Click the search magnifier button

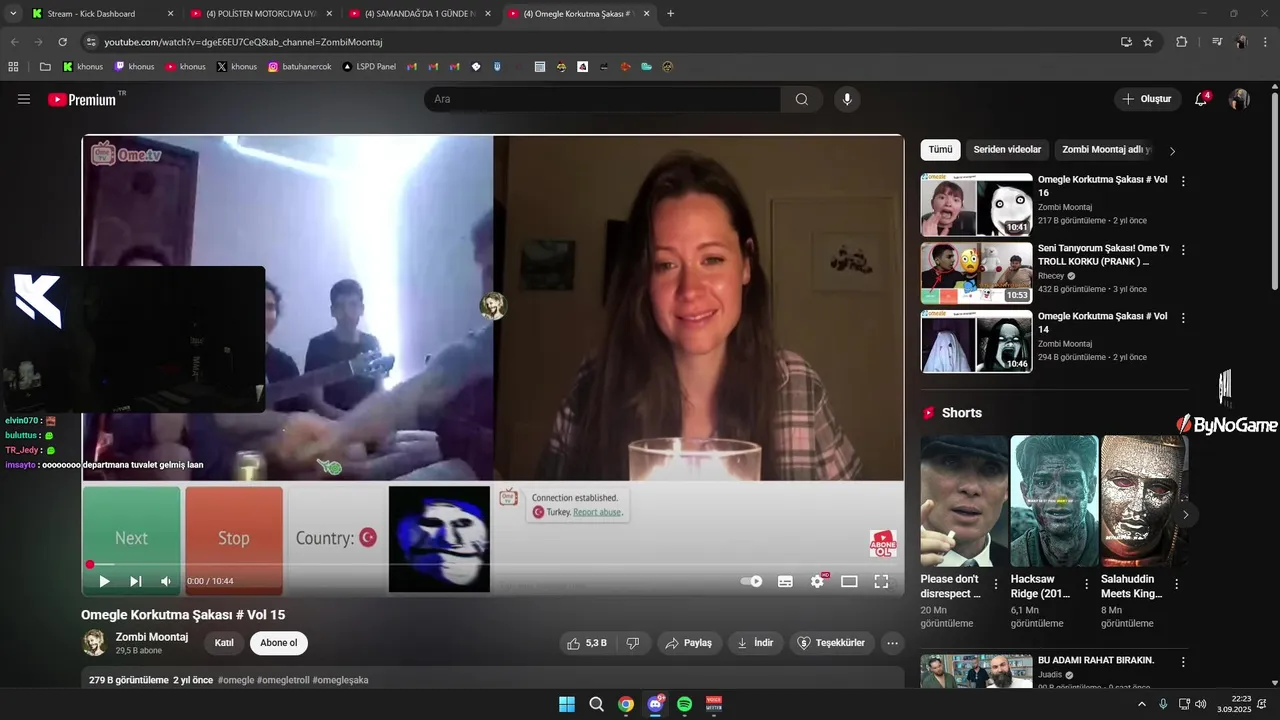click(x=802, y=99)
